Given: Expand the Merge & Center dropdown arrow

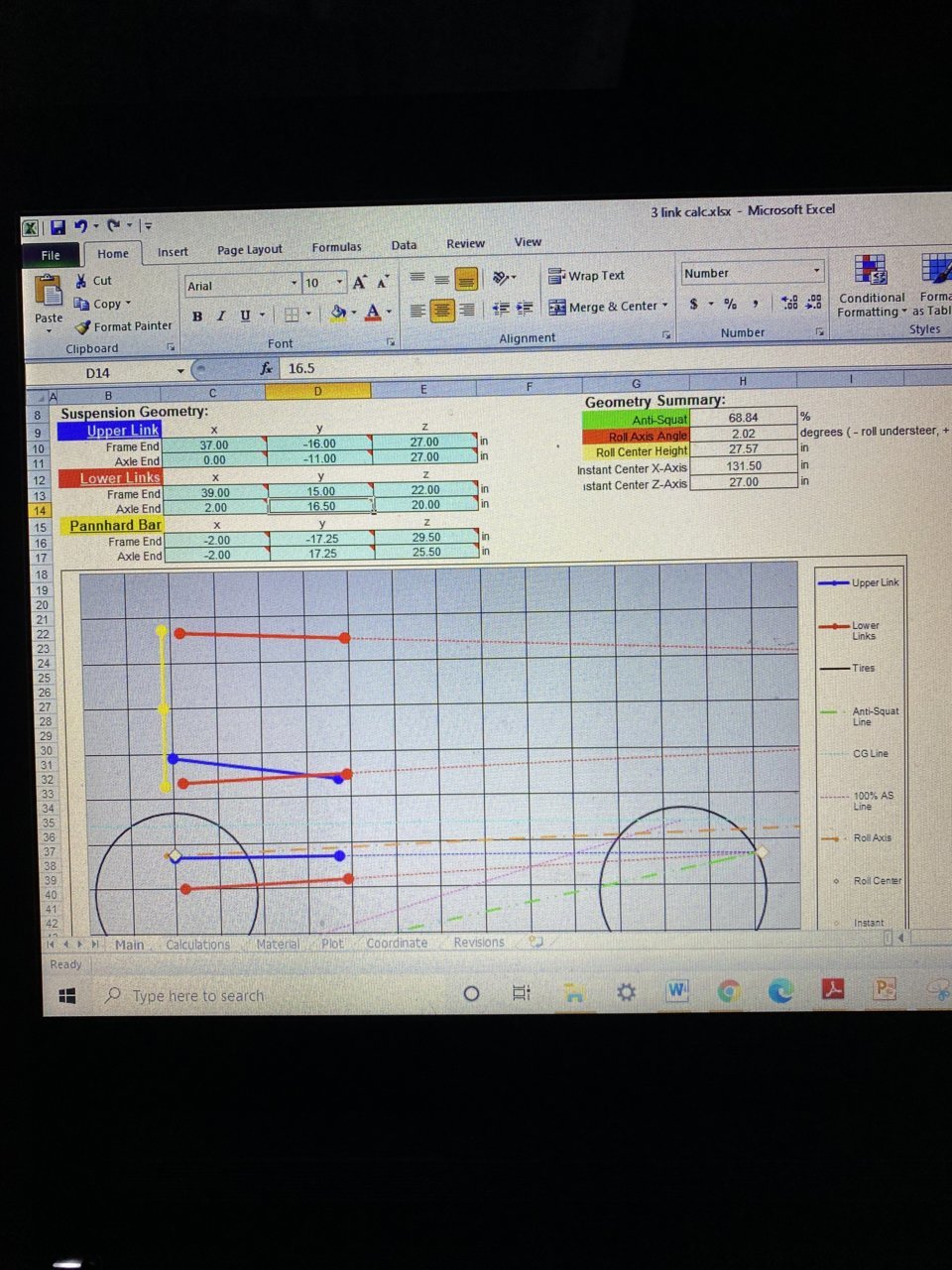Looking at the screenshot, I should click(x=665, y=306).
